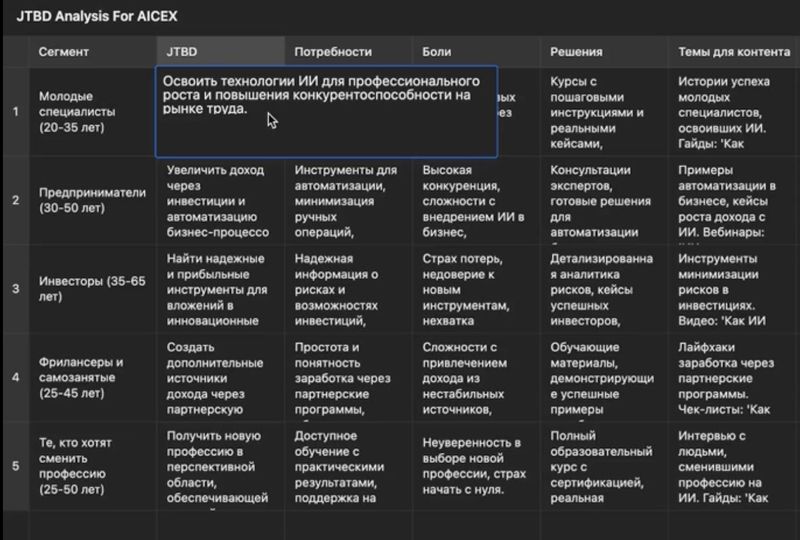Click the 'Создать дополнительные источники дохода' JTBD cell
Screen dimensions: 800x540
point(220,377)
